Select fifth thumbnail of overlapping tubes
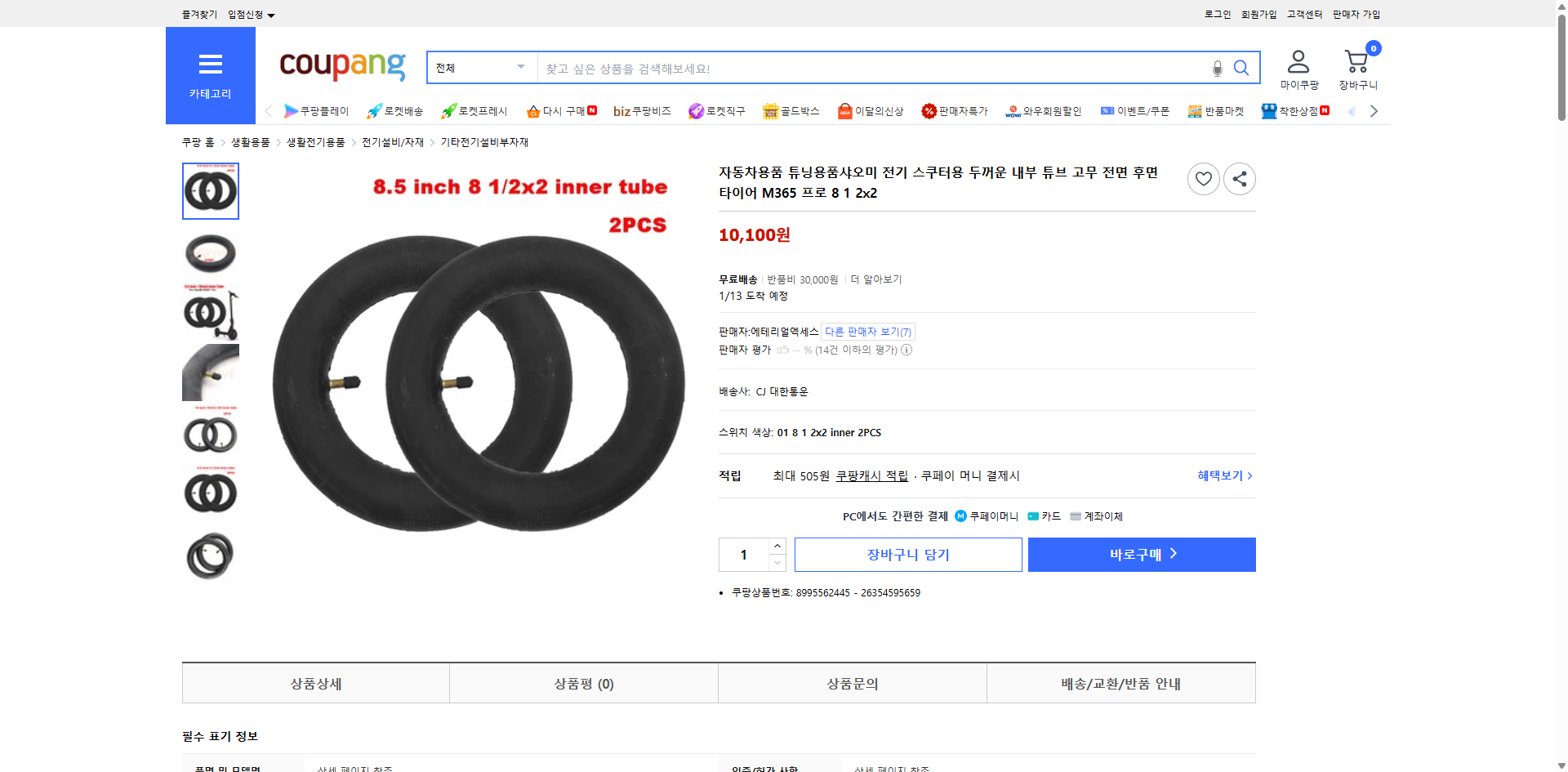The height and width of the screenshot is (772, 1568). 211,433
